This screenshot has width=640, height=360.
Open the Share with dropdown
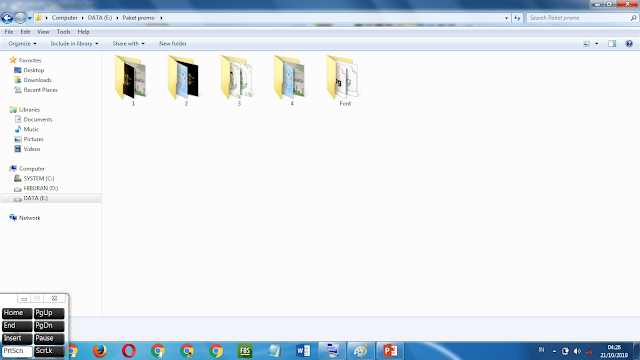click(129, 44)
